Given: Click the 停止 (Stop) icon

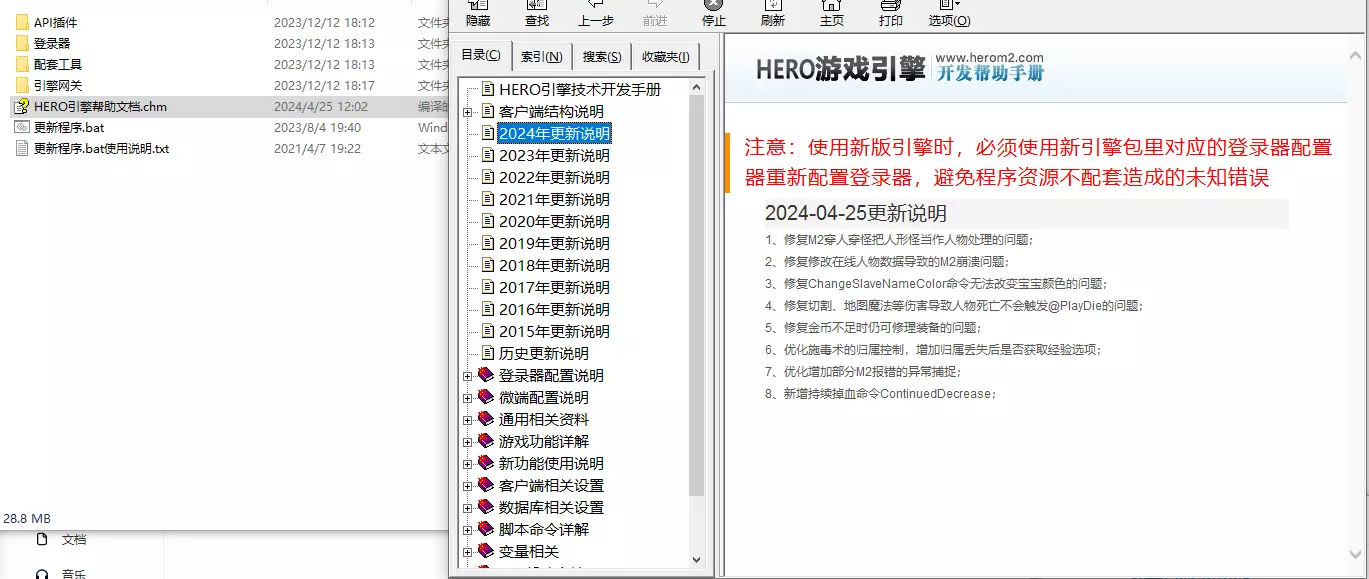Looking at the screenshot, I should (712, 14).
